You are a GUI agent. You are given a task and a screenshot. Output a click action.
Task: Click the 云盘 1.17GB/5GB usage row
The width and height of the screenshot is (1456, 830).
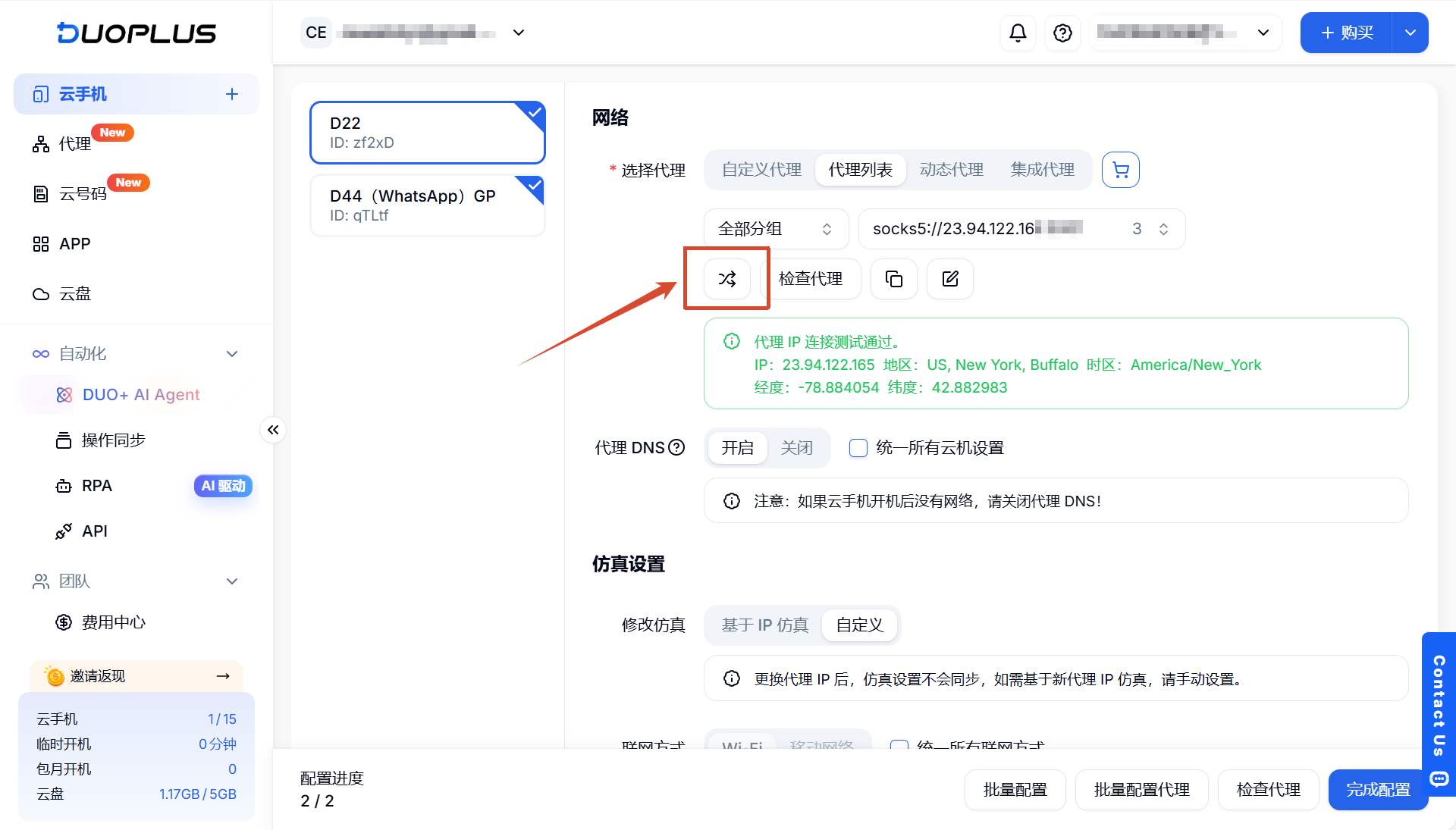136,794
